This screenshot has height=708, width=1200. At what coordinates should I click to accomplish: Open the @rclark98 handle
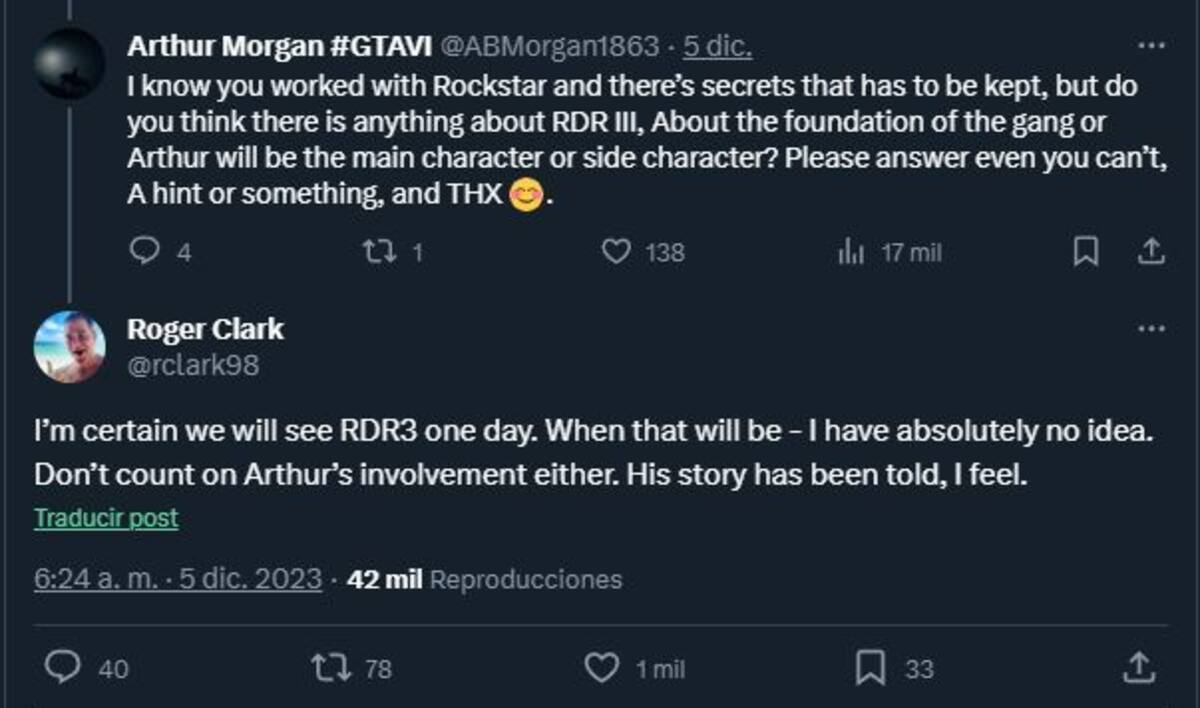[193, 365]
